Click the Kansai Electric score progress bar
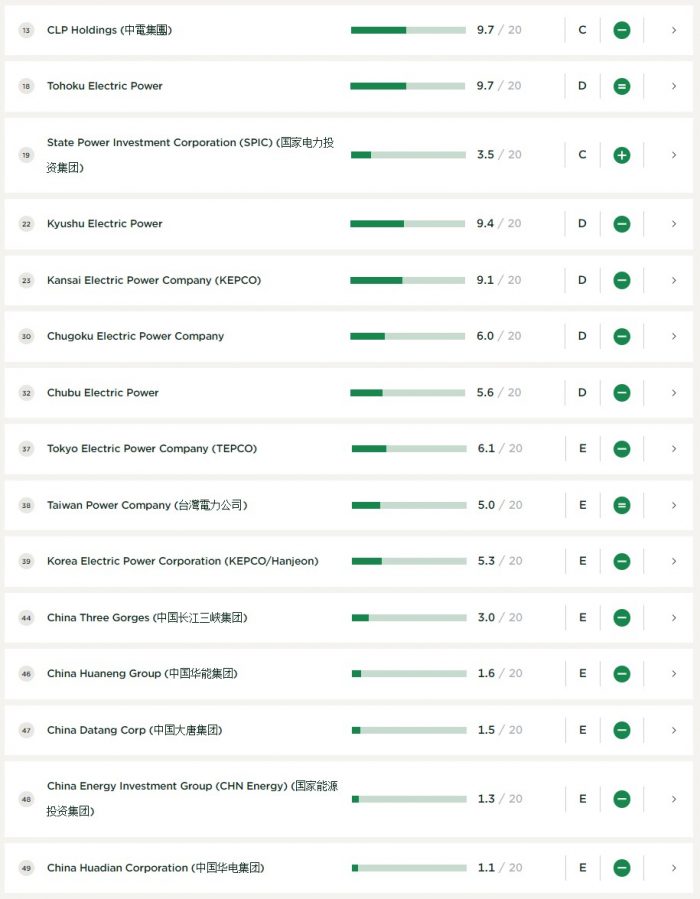Viewport: 700px width, 899px height. [408, 280]
